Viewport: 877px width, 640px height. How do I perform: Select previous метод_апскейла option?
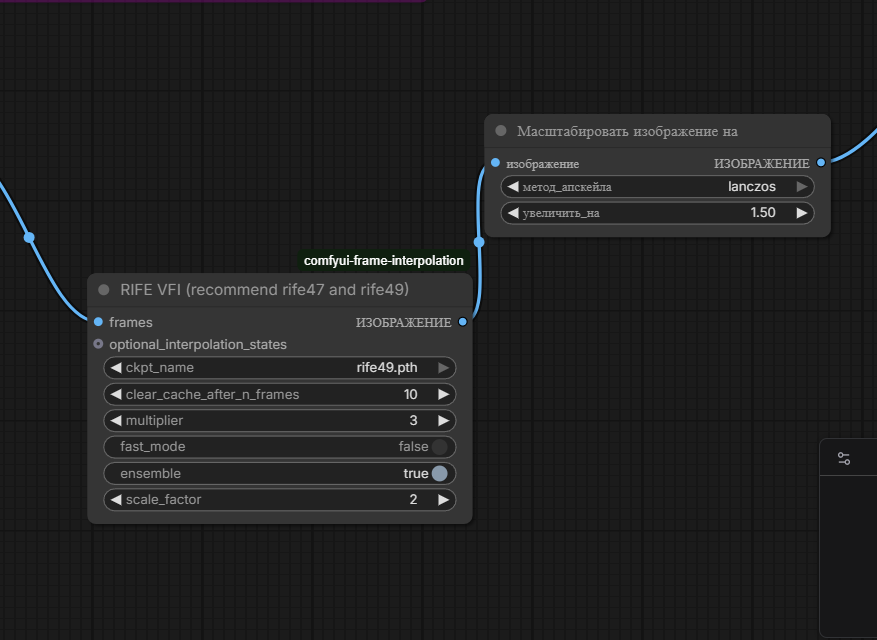513,187
